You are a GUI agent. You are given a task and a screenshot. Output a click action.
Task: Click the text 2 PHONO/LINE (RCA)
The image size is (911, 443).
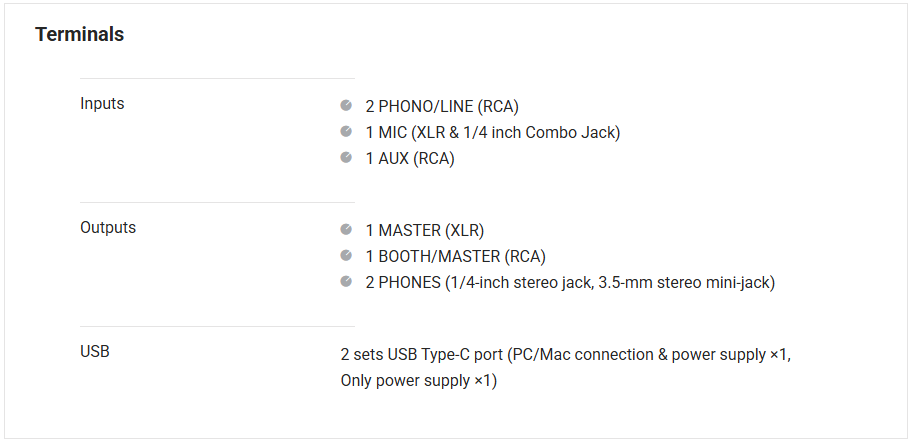pyautogui.click(x=442, y=106)
